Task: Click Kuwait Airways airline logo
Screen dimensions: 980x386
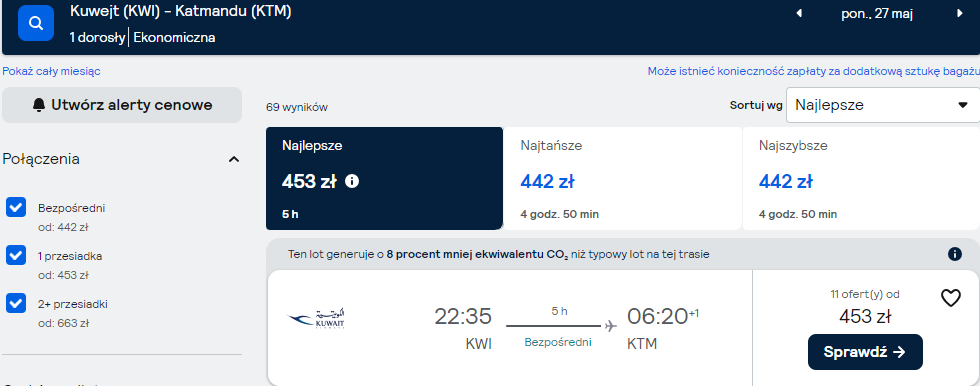Action: click(x=316, y=319)
